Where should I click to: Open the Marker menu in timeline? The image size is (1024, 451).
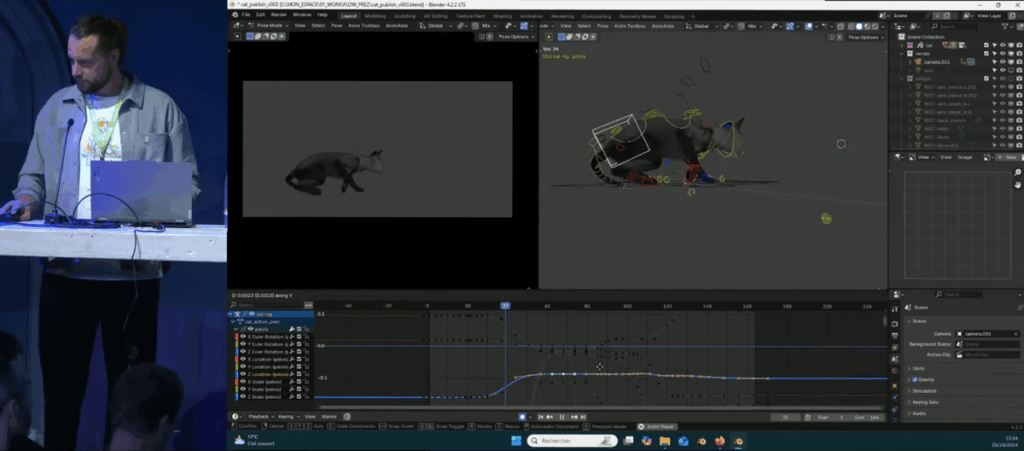point(328,416)
